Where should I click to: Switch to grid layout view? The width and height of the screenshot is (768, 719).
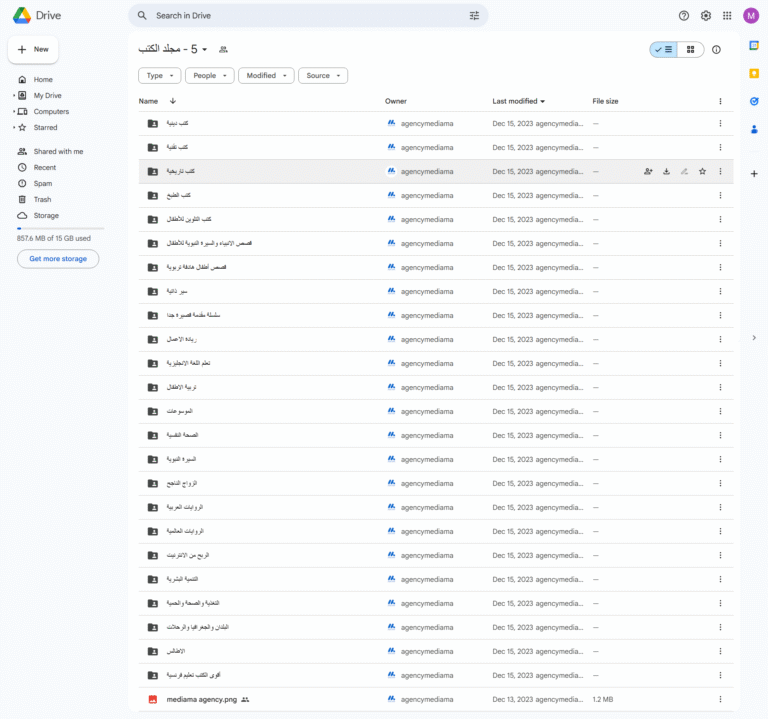click(x=690, y=49)
